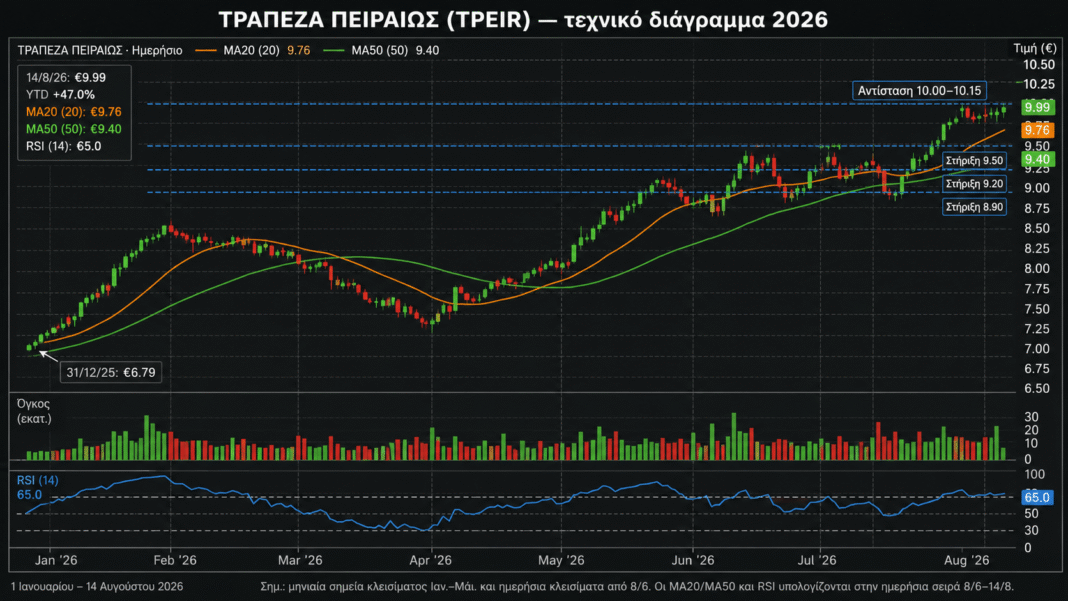Screen dimensions: 1068x601
Task: Click the Aug '26 date axis label
Action: point(967,560)
